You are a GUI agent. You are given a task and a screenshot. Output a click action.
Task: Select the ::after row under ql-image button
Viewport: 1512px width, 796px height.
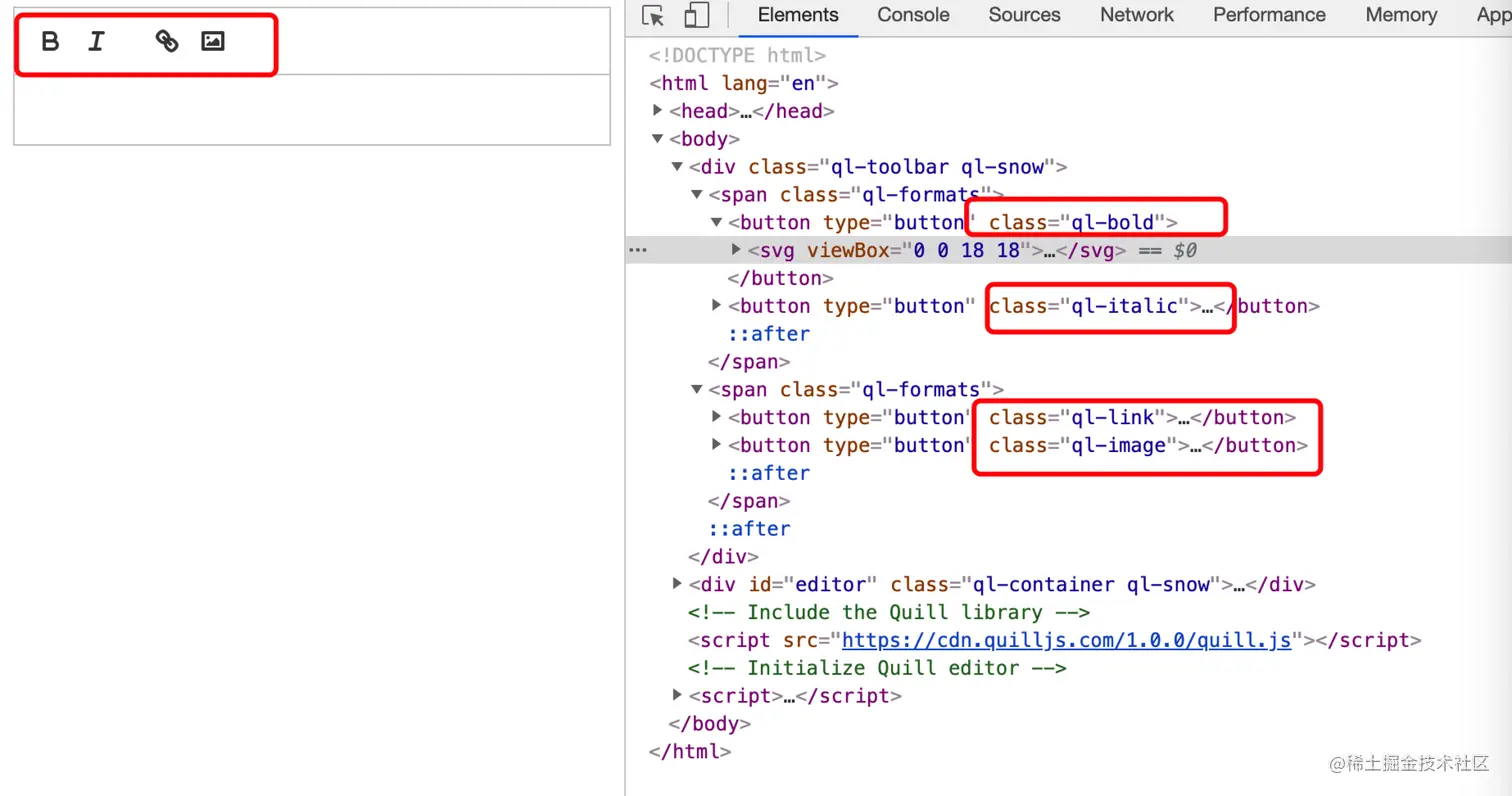769,473
